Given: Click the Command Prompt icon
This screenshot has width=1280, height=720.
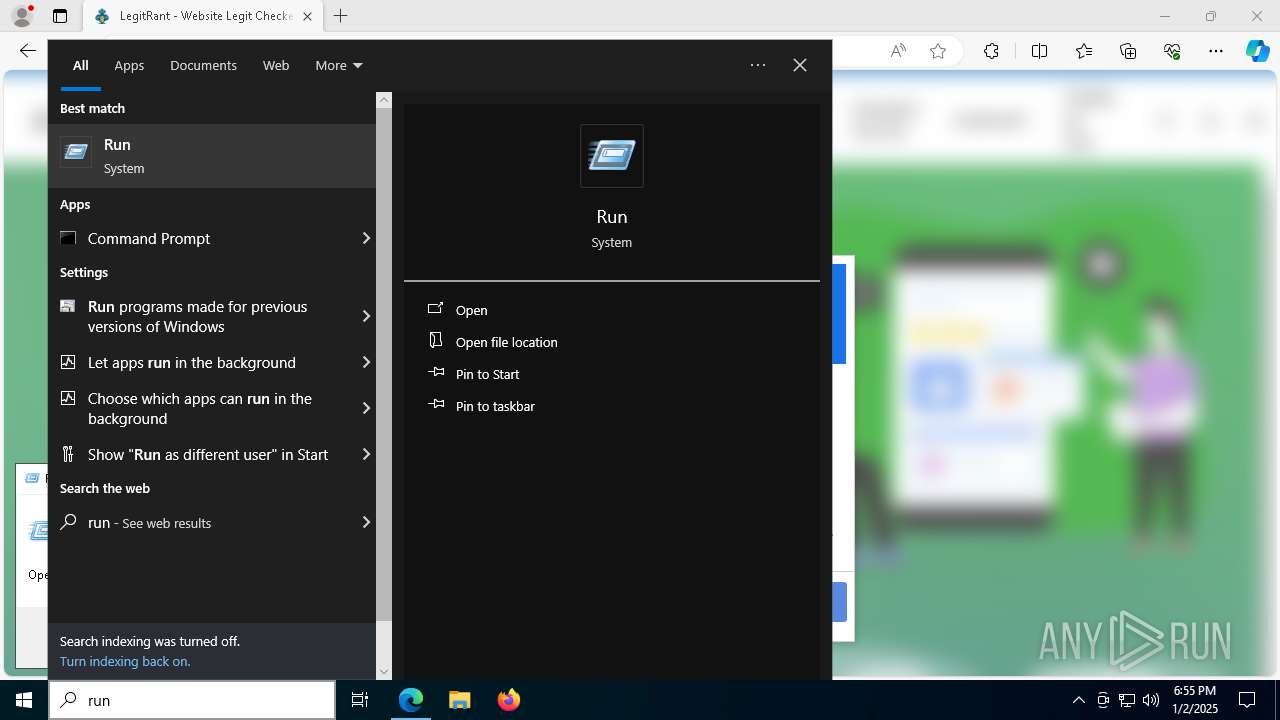Looking at the screenshot, I should coord(68,238).
